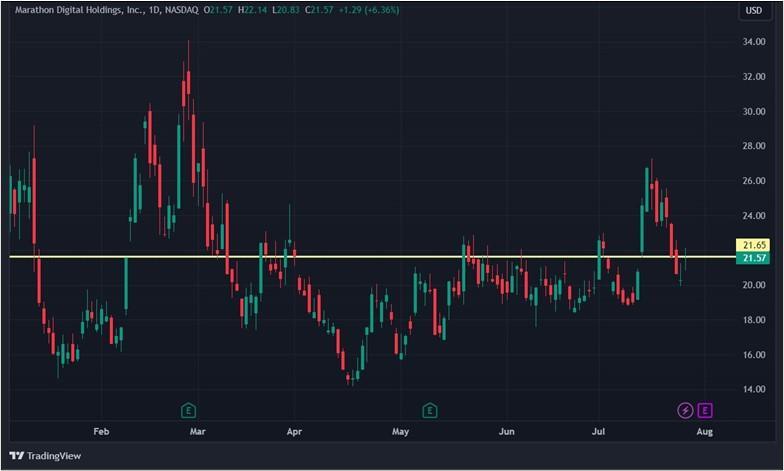This screenshot has width=784, height=471.
Task: Open the USD currency selector
Action: (754, 10)
